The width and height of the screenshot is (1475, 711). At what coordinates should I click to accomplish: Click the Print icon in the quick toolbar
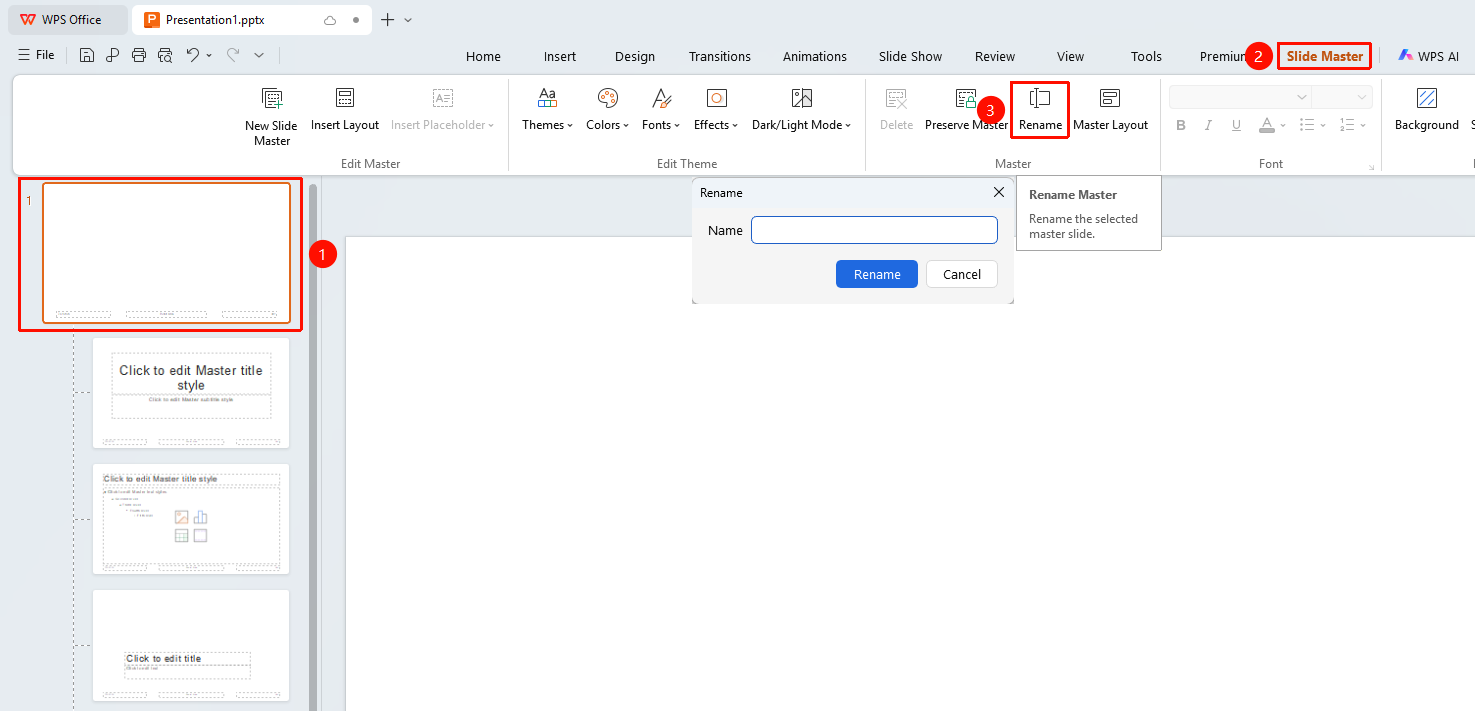click(x=139, y=55)
